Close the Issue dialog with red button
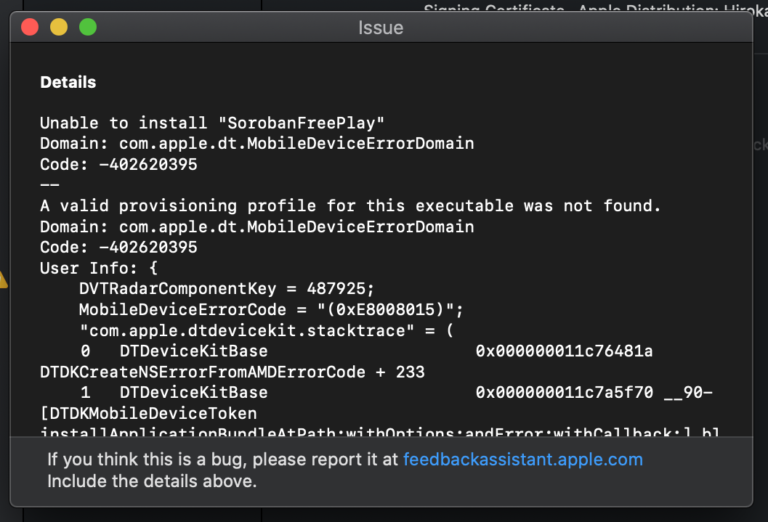This screenshot has width=768, height=522. pyautogui.click(x=30, y=27)
